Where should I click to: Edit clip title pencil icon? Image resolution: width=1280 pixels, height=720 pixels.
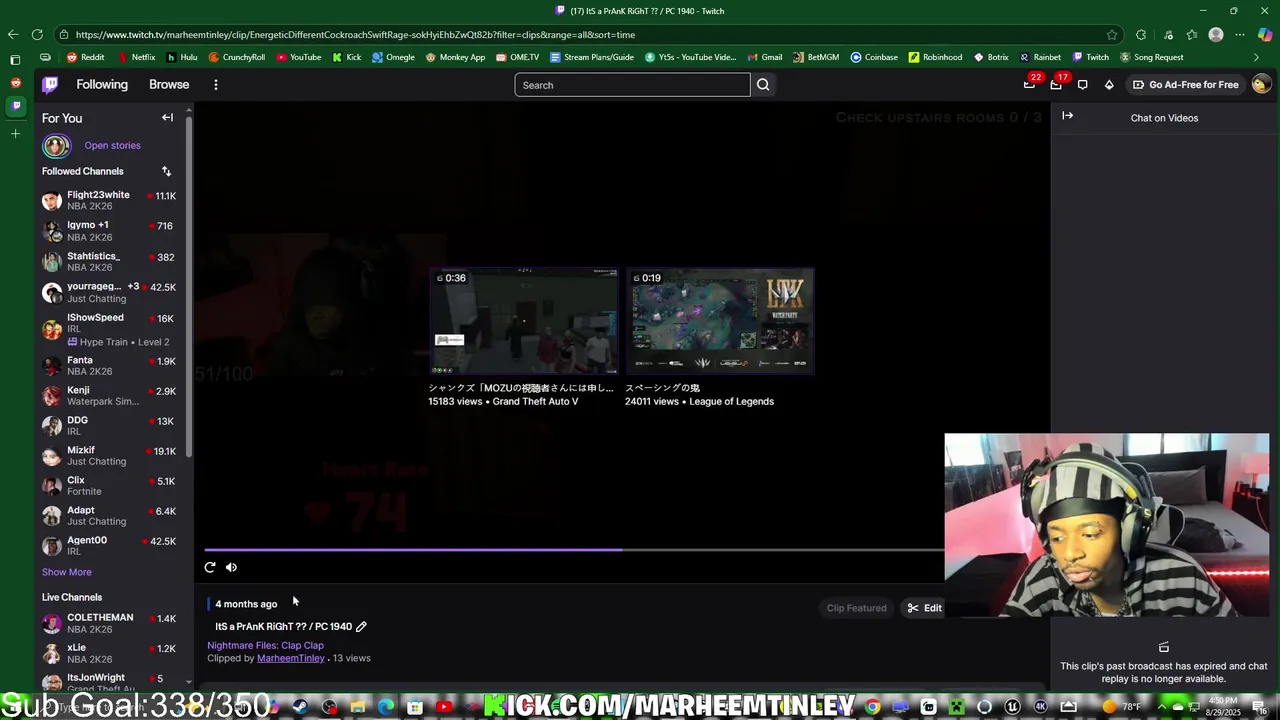tap(361, 627)
